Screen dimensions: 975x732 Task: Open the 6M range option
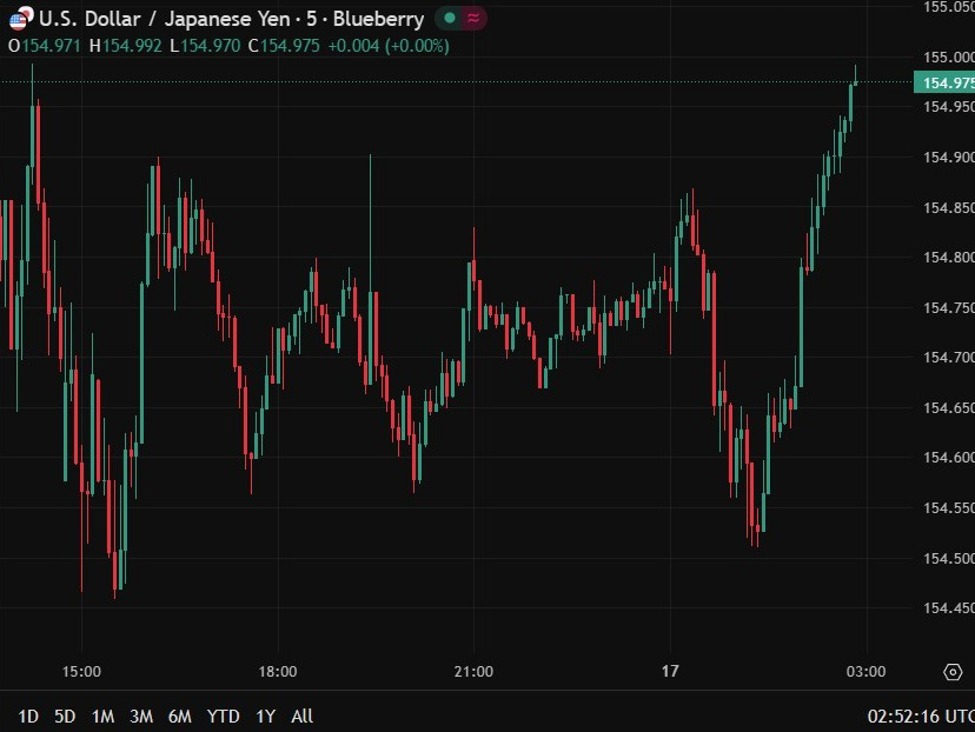(x=180, y=716)
